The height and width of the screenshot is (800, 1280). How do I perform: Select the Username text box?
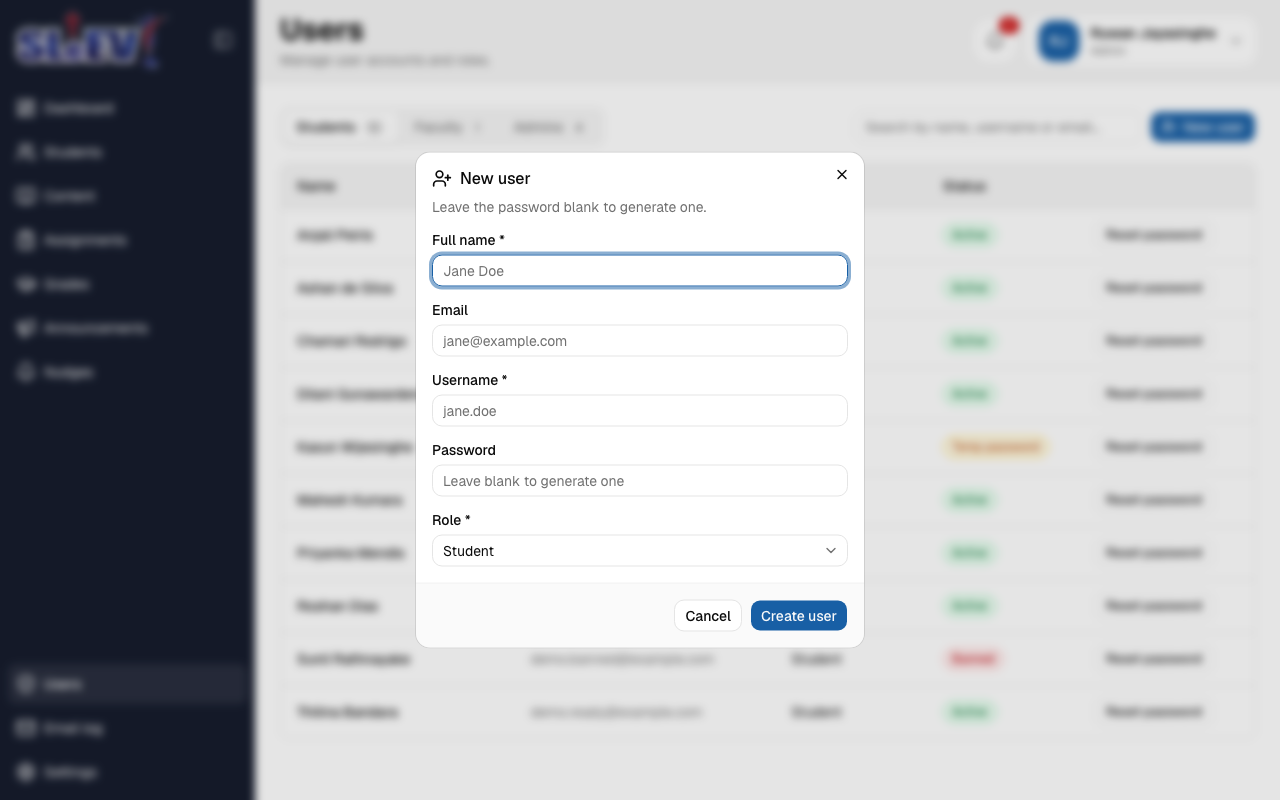(x=640, y=411)
